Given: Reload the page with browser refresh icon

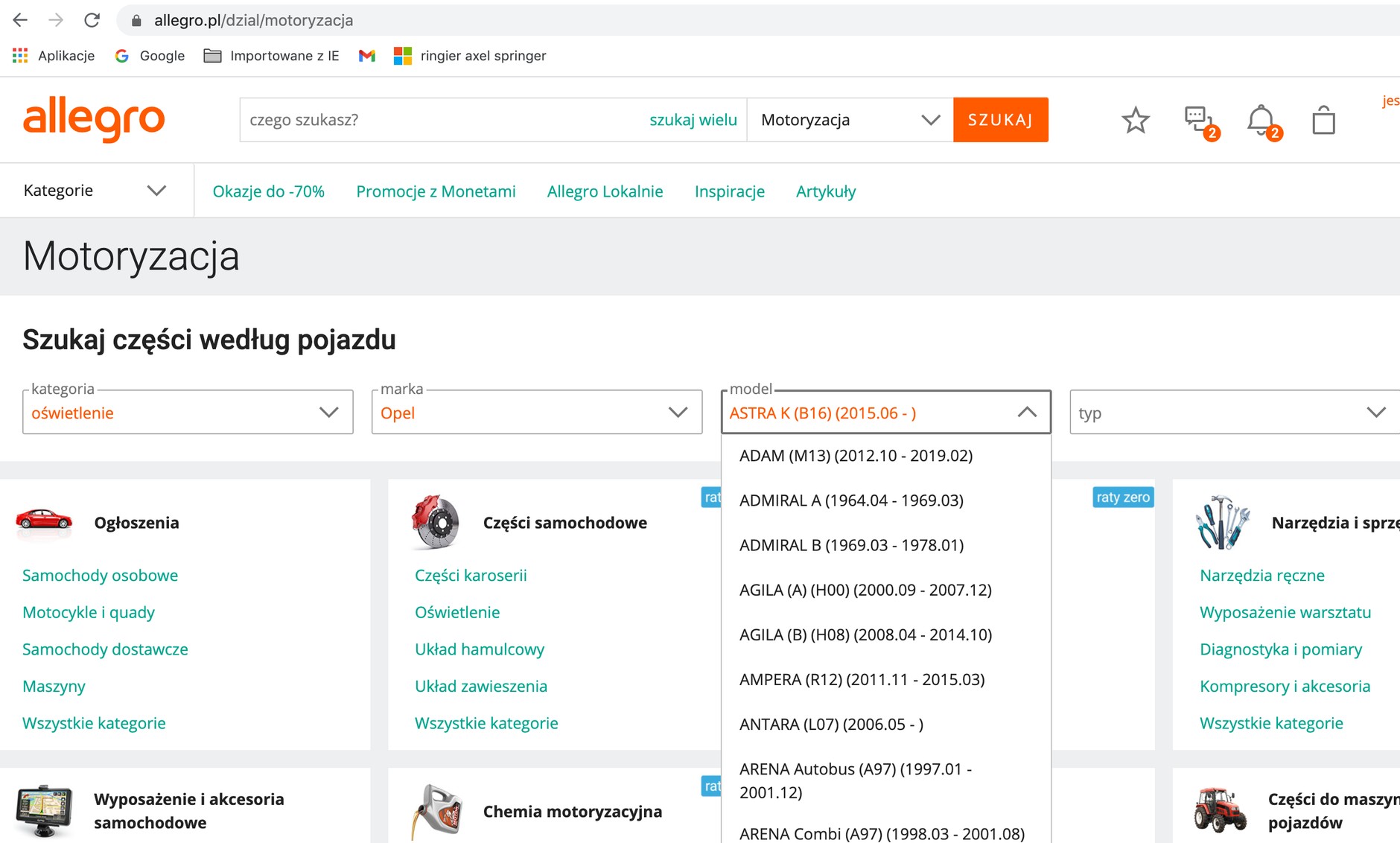Looking at the screenshot, I should (x=92, y=20).
